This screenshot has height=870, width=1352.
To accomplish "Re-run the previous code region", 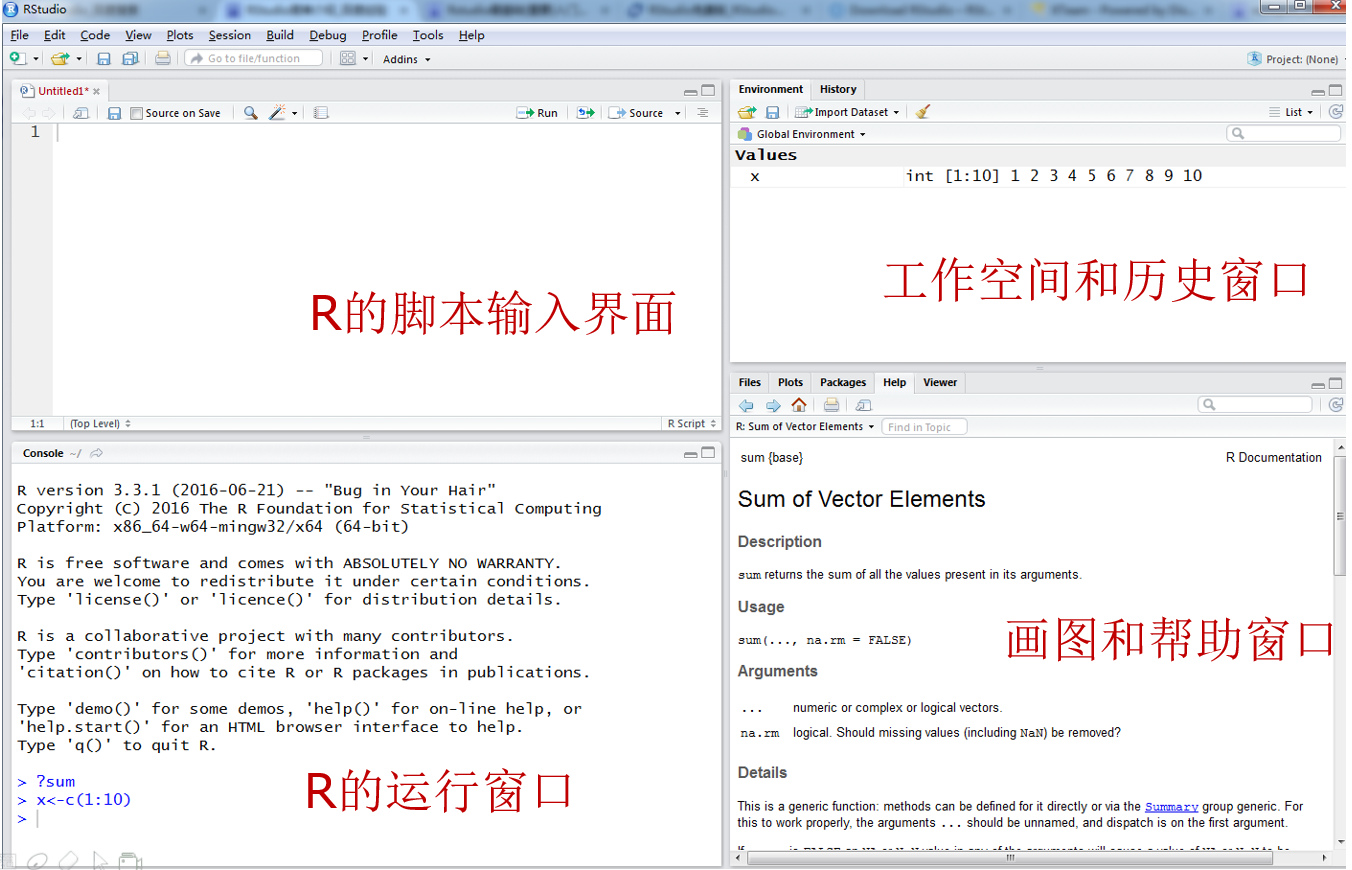I will 586,113.
